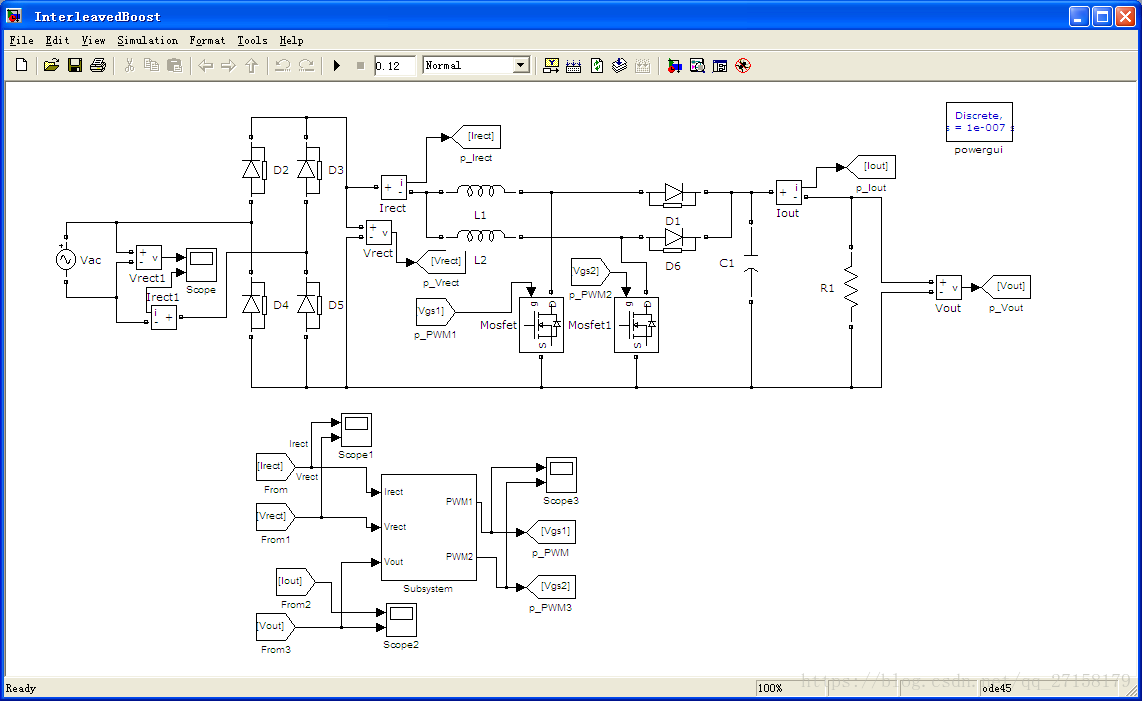
Task: Select the Vrect voltage measurement block
Action: pos(379,233)
